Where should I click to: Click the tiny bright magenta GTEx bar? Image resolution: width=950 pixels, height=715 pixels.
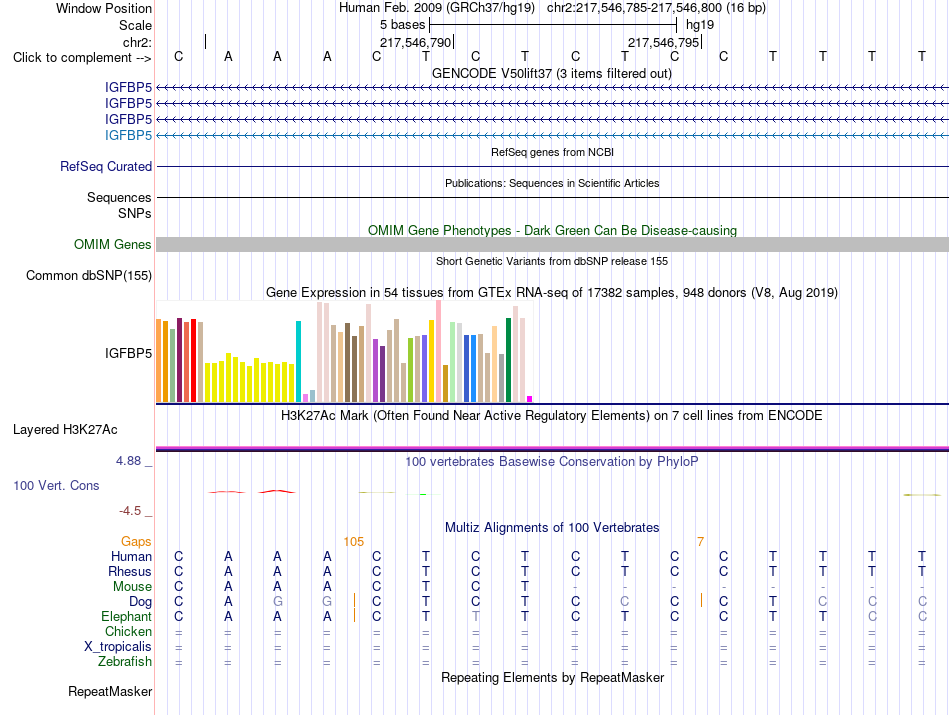pyautogui.click(x=530, y=399)
